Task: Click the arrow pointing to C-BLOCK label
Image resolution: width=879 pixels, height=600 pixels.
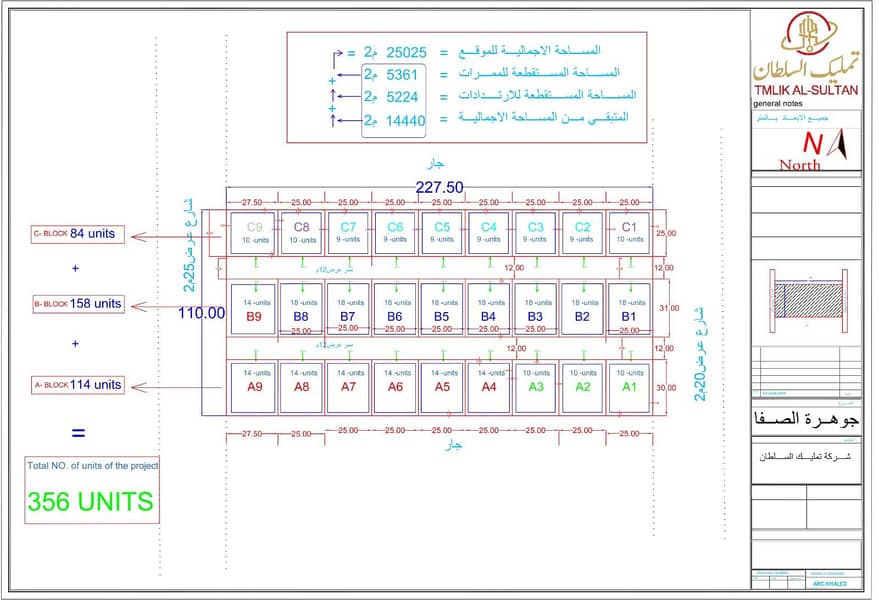Action: pyautogui.click(x=175, y=237)
